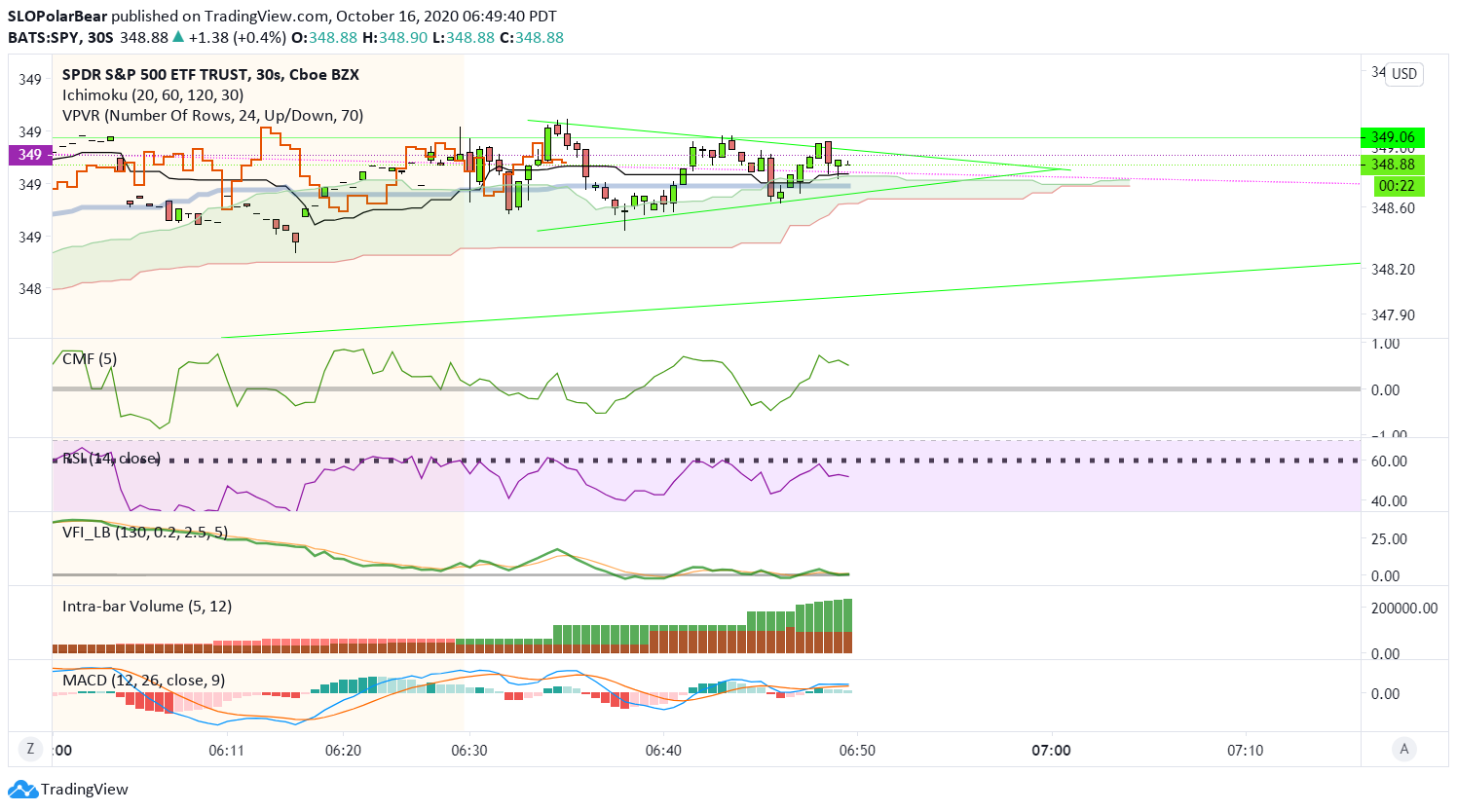Image resolution: width=1457 pixels, height=812 pixels.
Task: Click the 07:10 time axis label
Action: click(1246, 750)
